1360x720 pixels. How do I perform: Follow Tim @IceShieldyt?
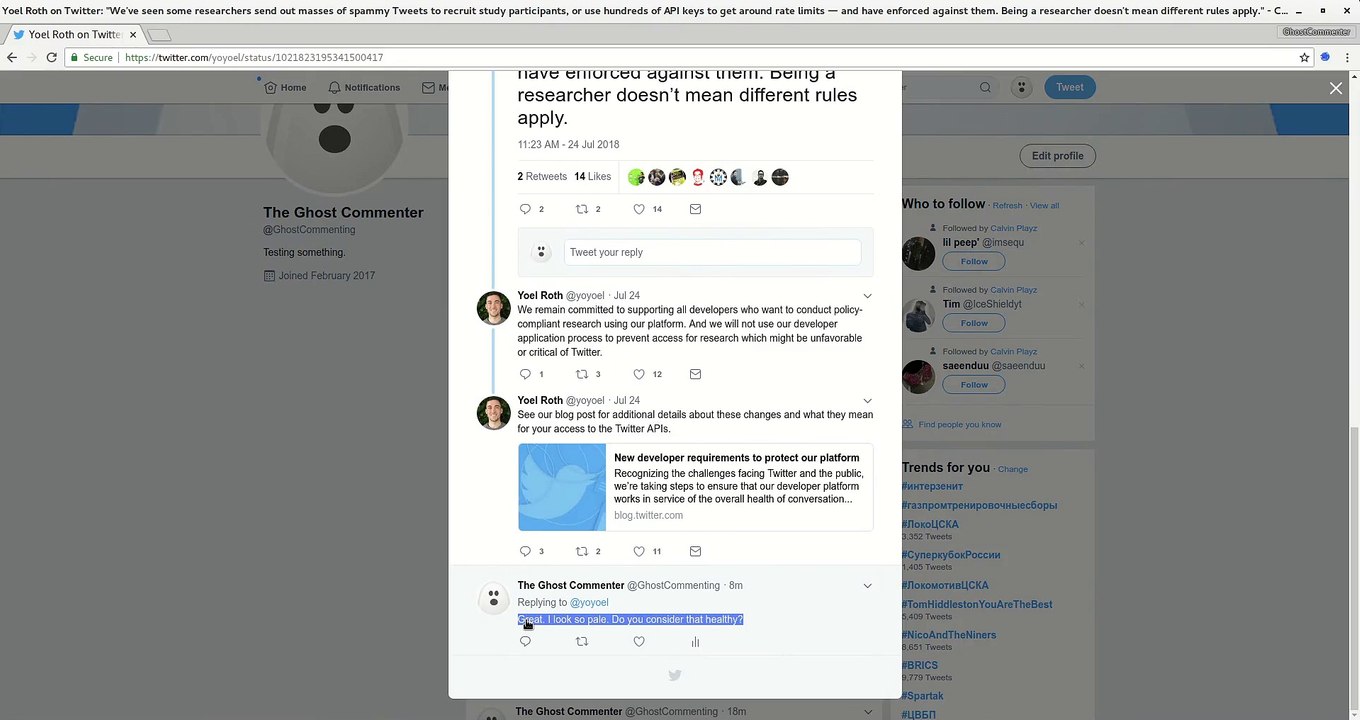pyautogui.click(x=974, y=323)
